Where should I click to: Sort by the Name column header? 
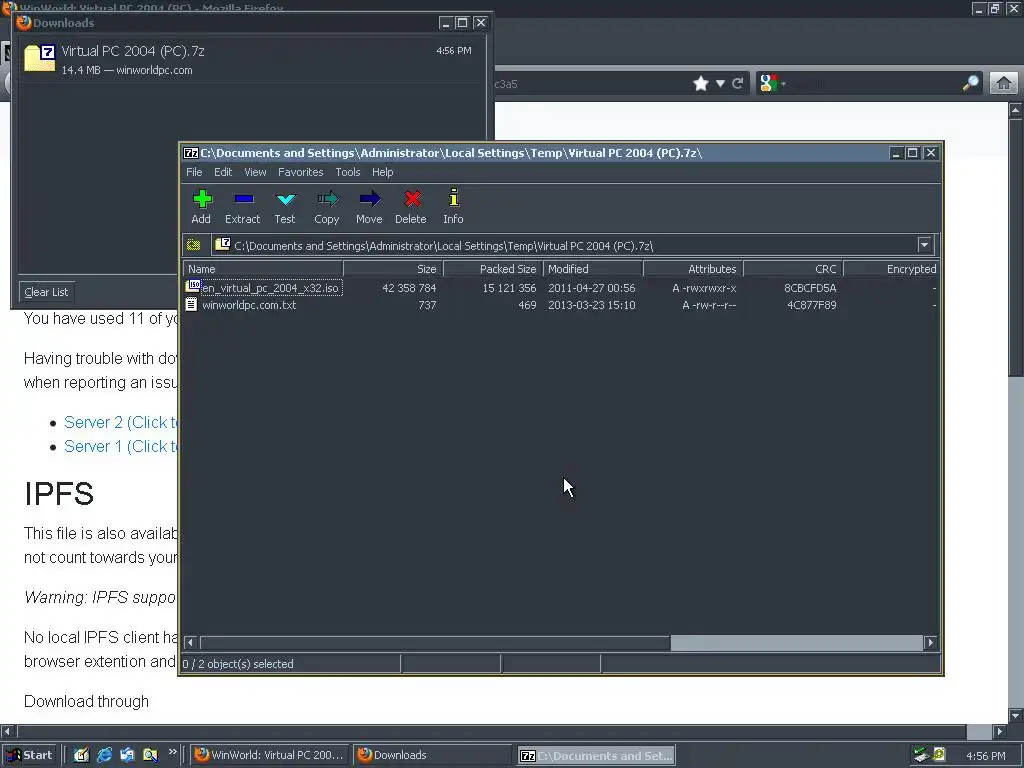coord(263,268)
